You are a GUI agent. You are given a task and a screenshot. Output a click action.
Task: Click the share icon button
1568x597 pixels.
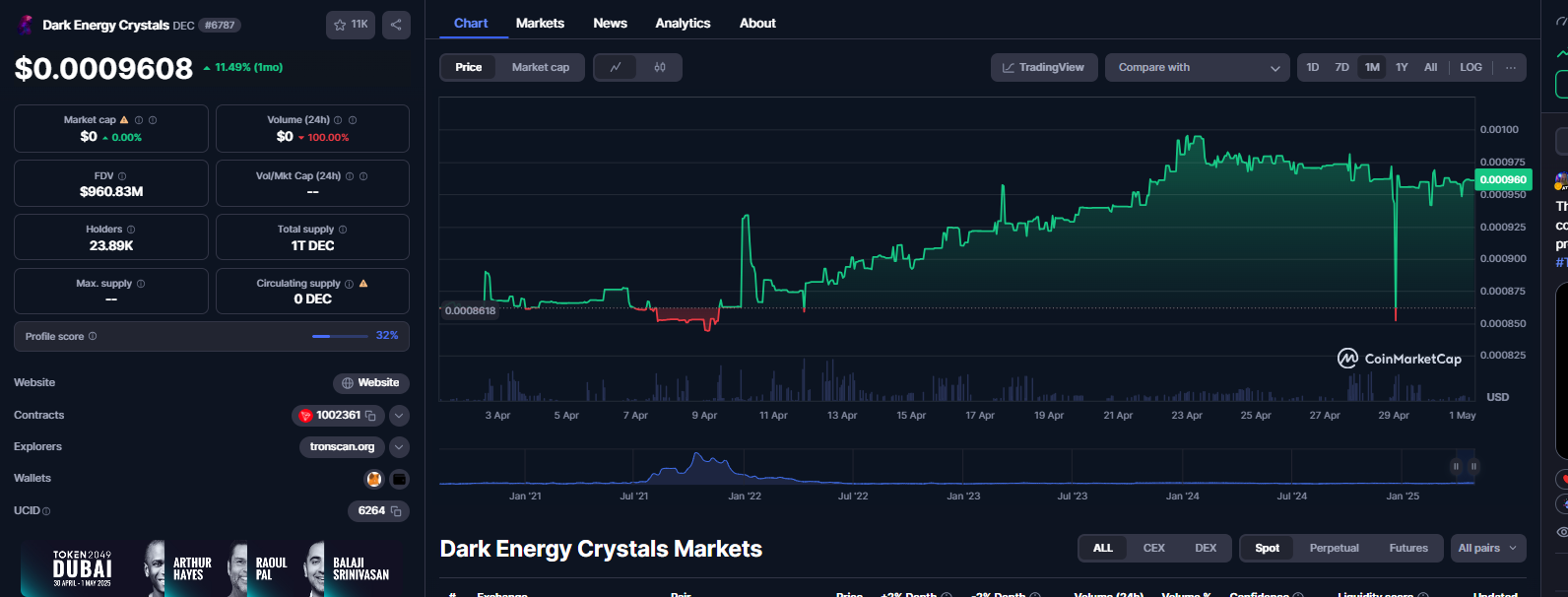pyautogui.click(x=396, y=25)
